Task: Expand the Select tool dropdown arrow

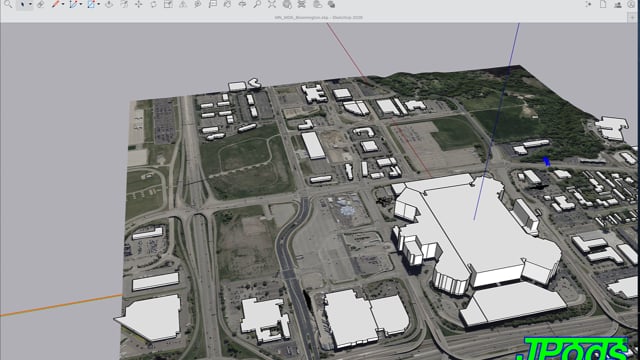Action: coord(30,4)
